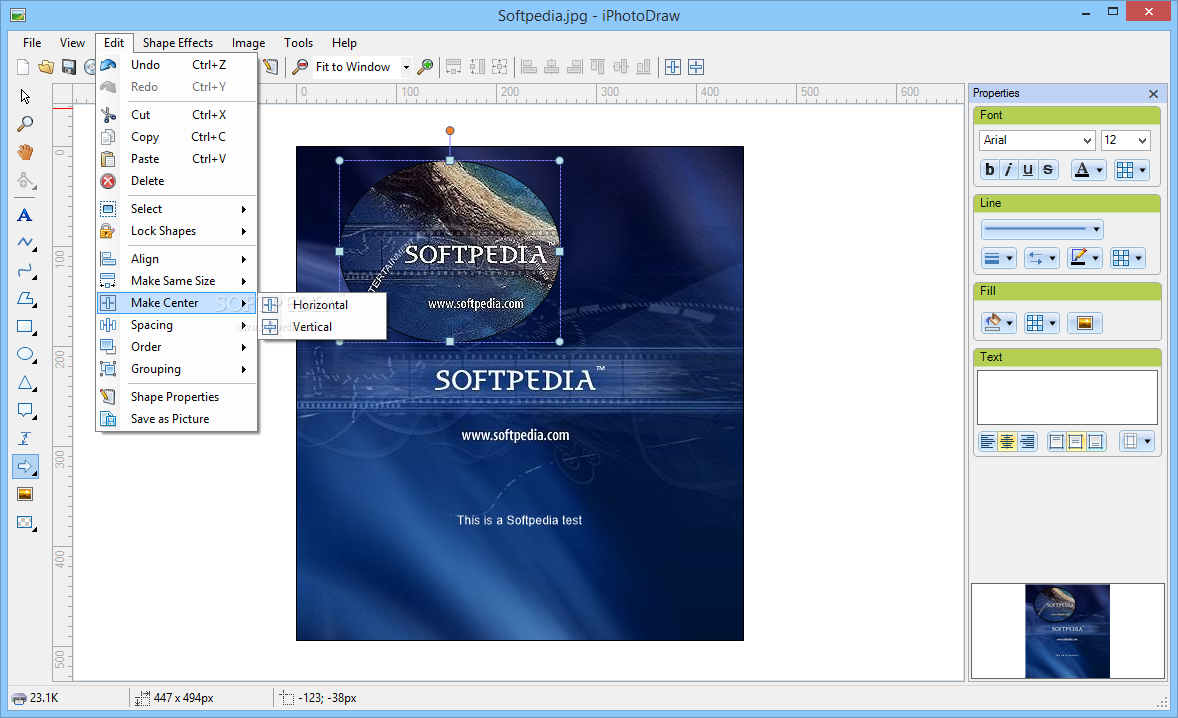
Task: Set text vertical alignment to bottom
Action: (x=1095, y=442)
